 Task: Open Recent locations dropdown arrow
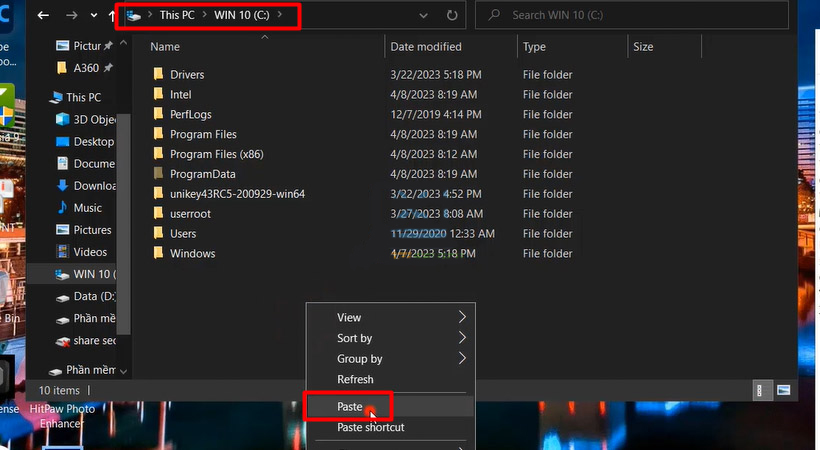(94, 16)
